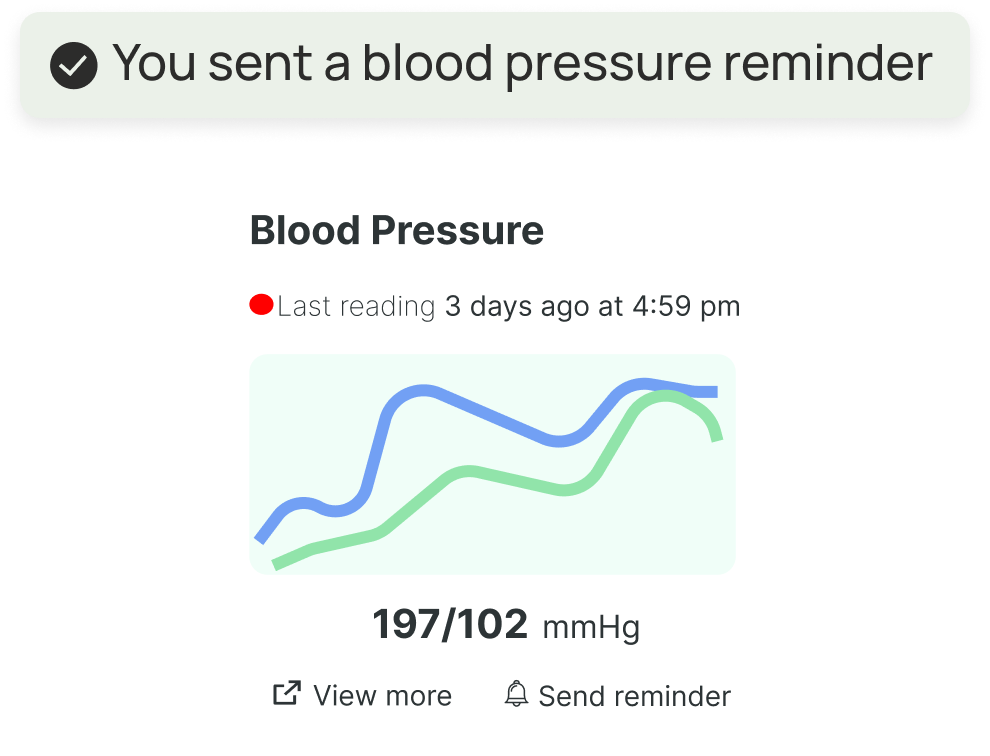The height and width of the screenshot is (756, 990).
Task: Click the "You sent a blood pressure reminder" text
Action: coord(522,64)
